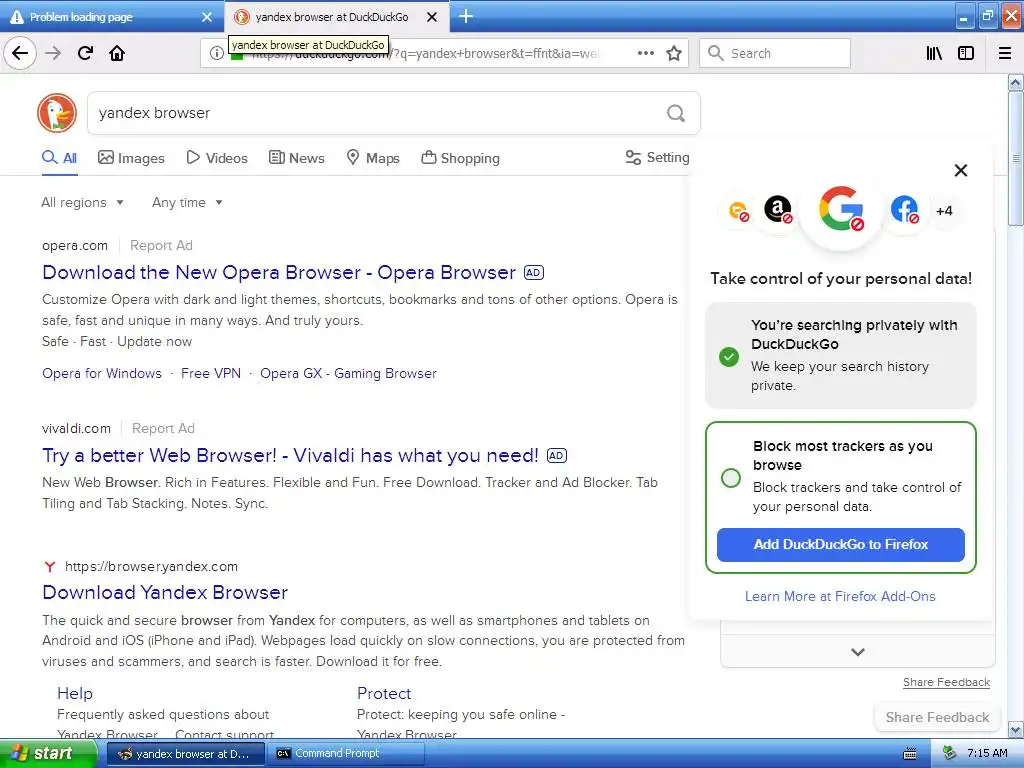Click the AD badge on Opera result
The height and width of the screenshot is (768, 1024).
point(534,273)
